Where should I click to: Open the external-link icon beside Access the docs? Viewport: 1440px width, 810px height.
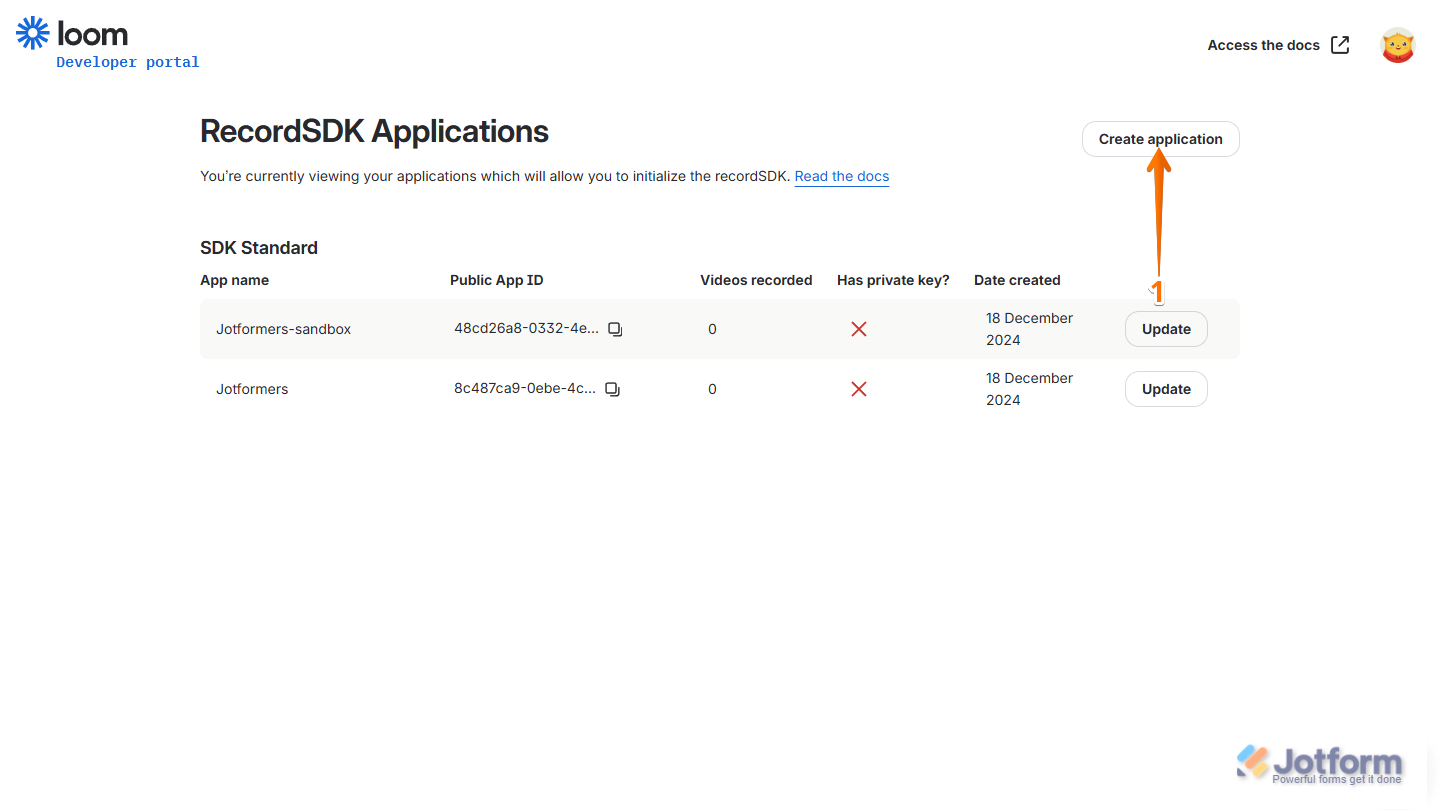[x=1339, y=44]
